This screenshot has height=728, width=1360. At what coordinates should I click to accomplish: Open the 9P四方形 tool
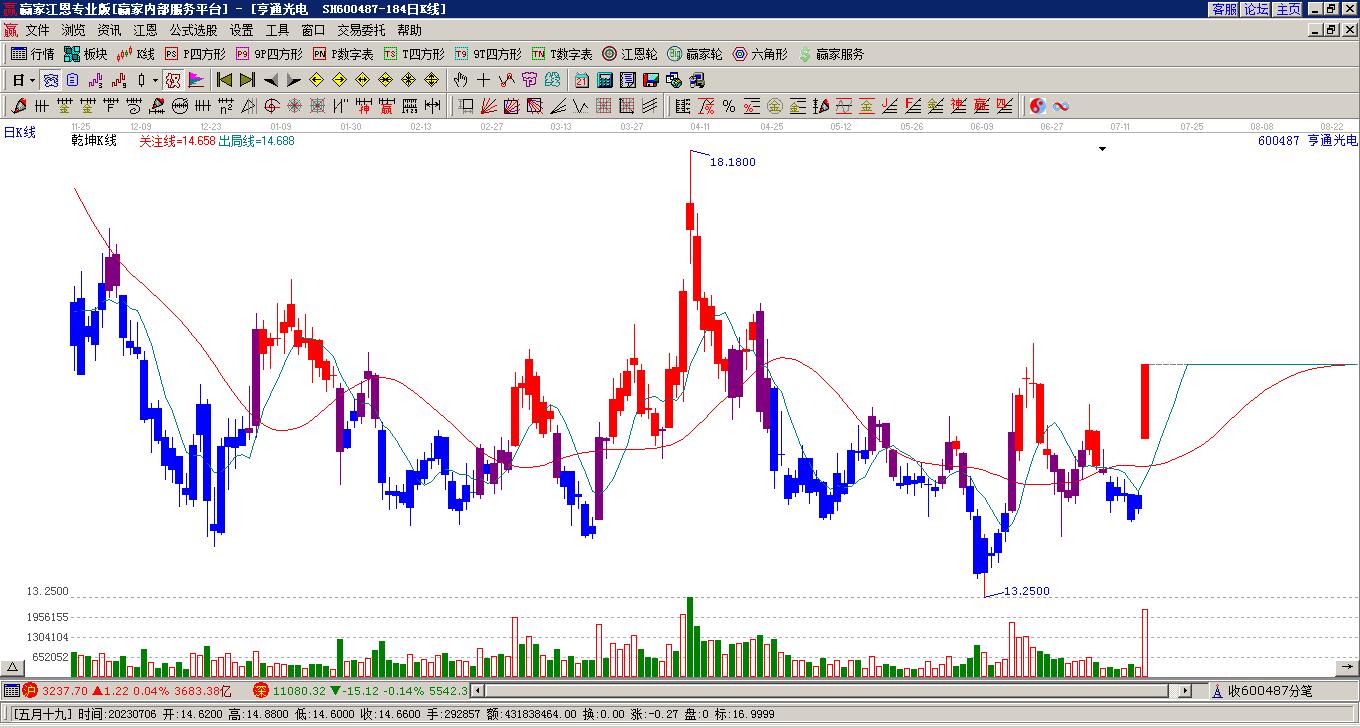(x=270, y=54)
